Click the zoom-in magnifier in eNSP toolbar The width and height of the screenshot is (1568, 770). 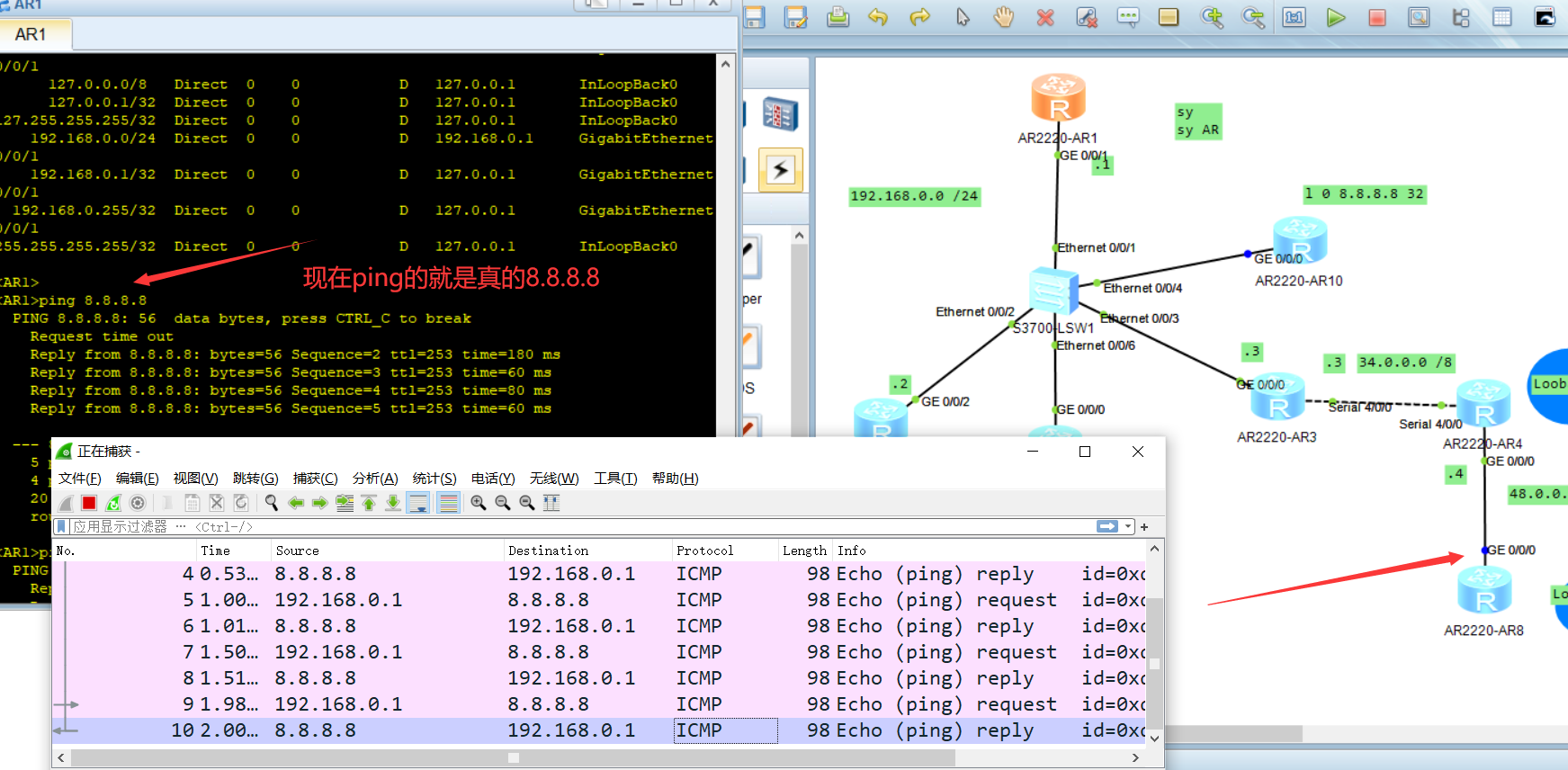[x=1212, y=16]
